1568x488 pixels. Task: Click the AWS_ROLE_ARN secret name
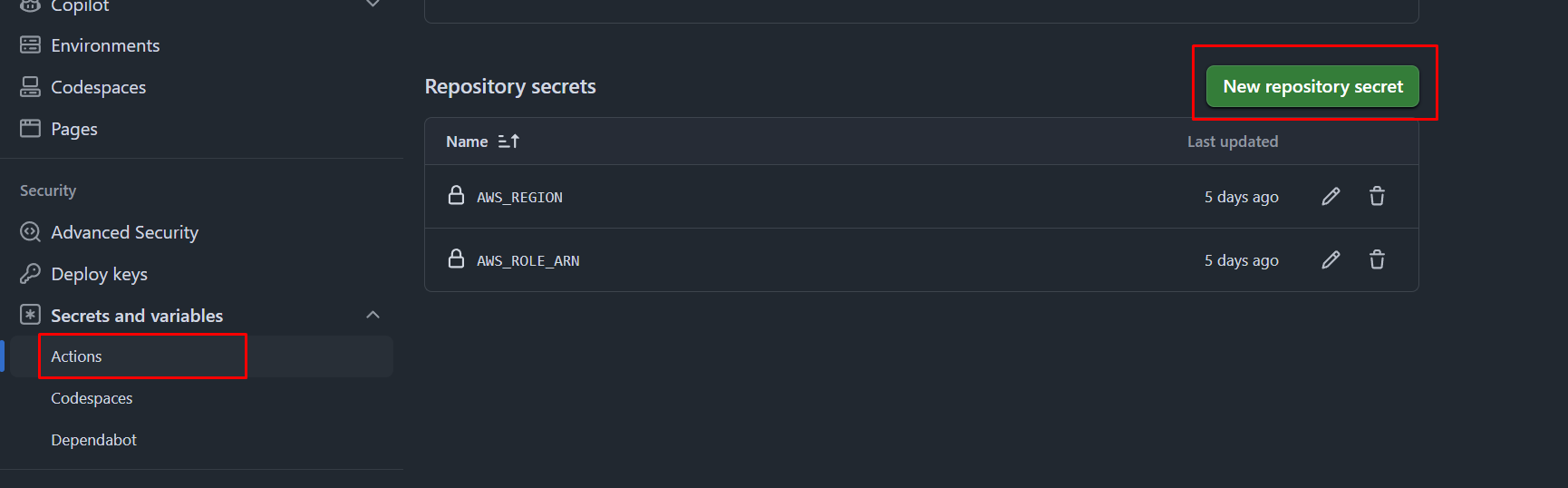528,261
